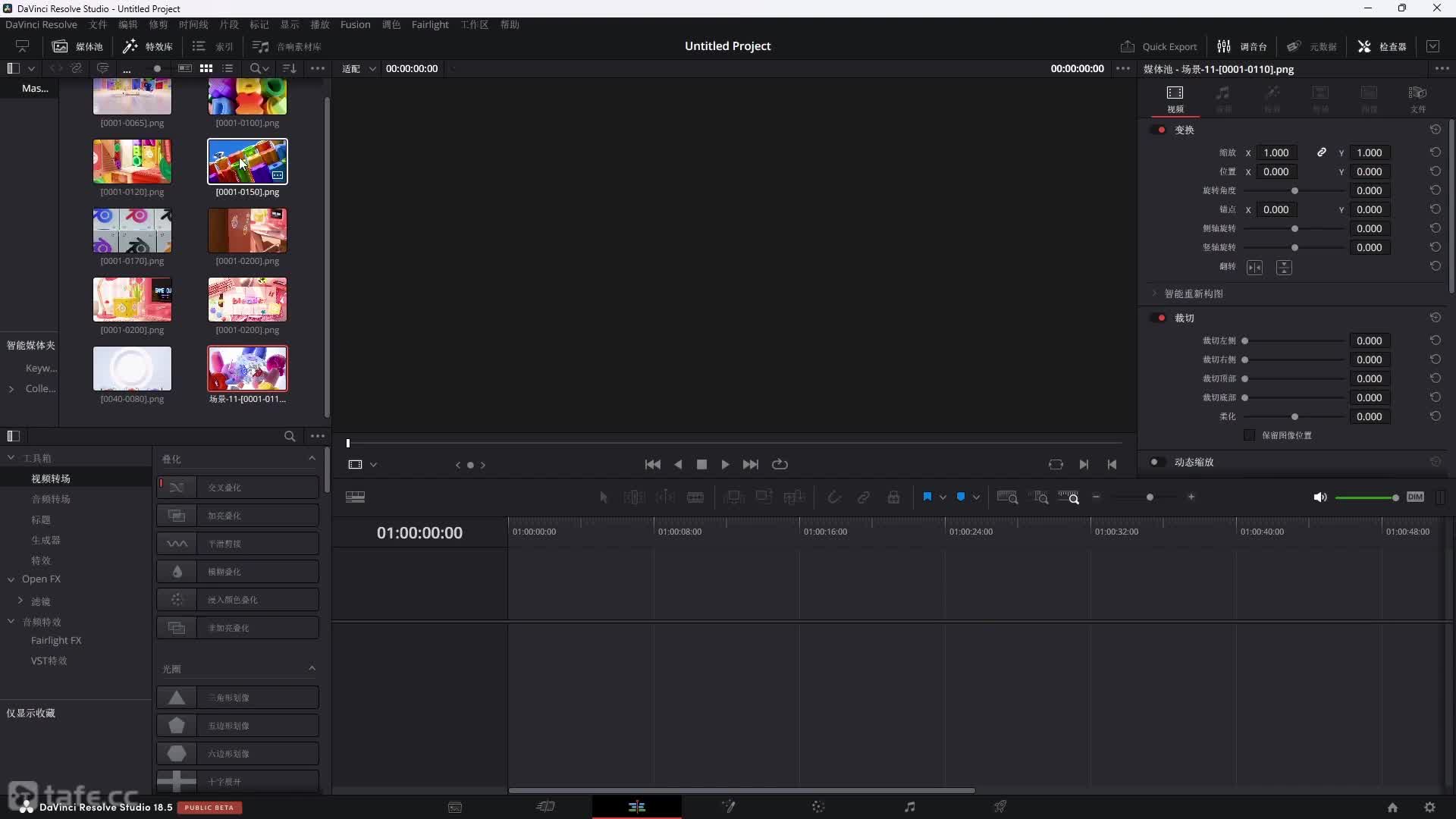Enable the 动态缩放 dynamic zoom switch
1456x819 pixels.
pos(1158,462)
